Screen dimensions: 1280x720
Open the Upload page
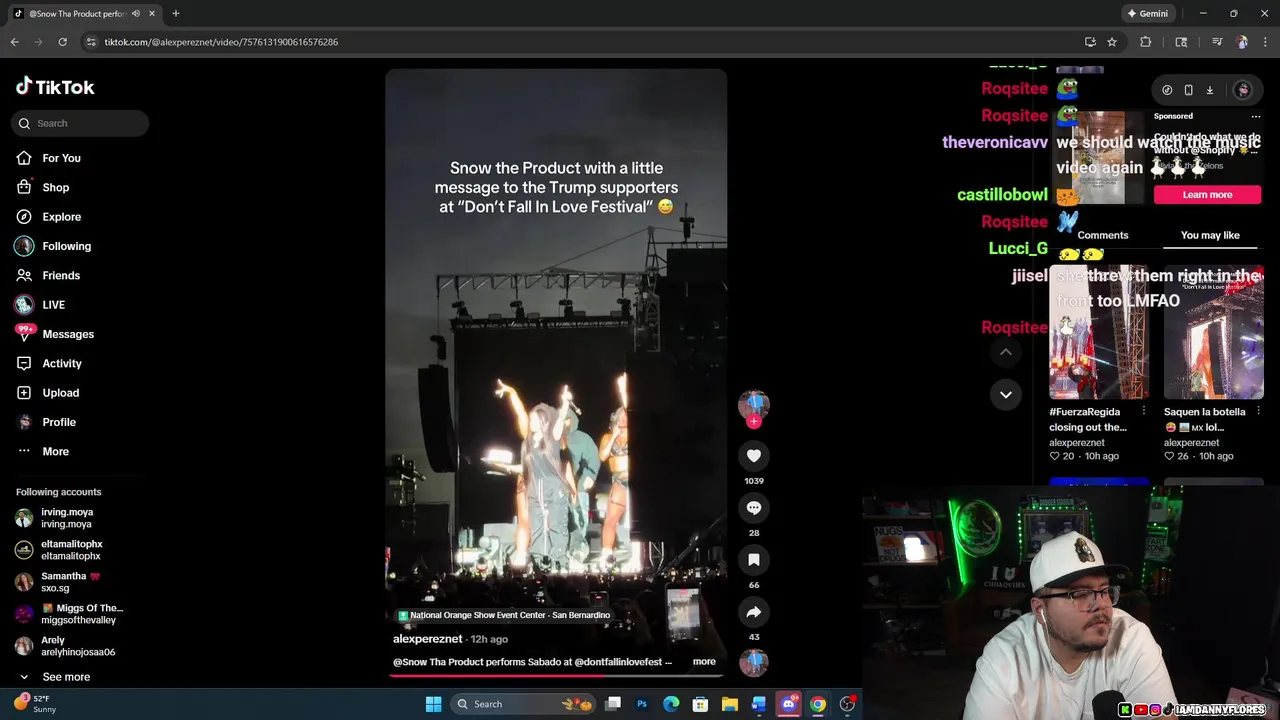click(x=47, y=393)
